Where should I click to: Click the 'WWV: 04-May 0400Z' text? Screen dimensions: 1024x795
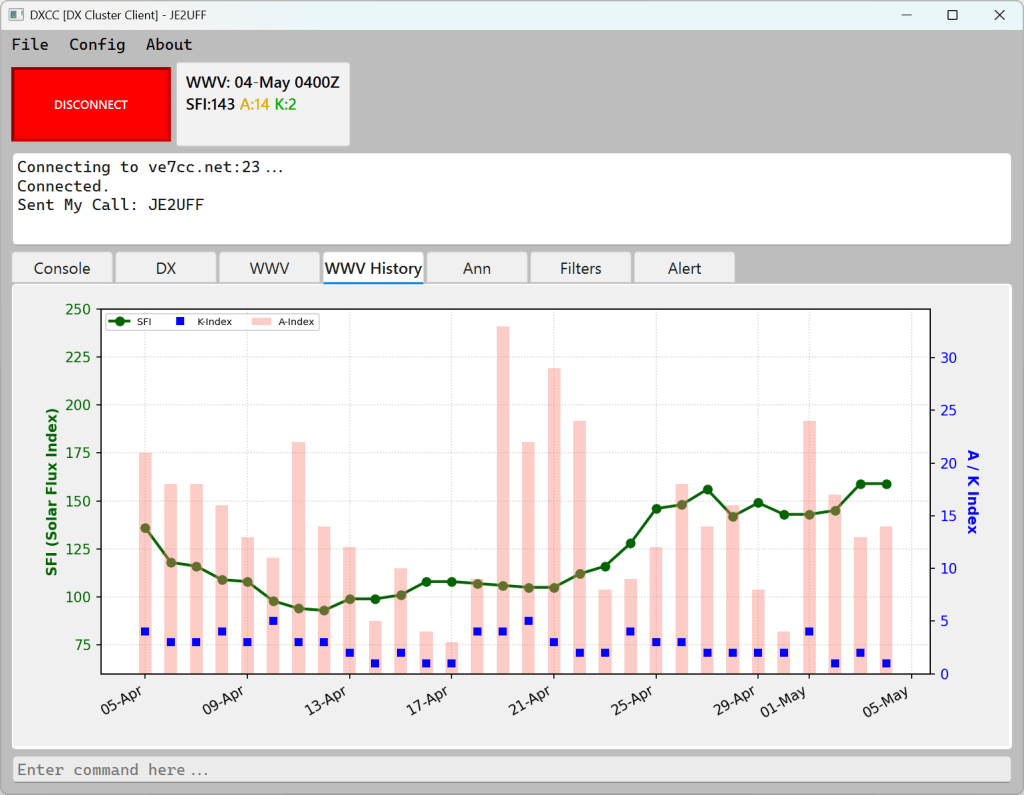click(263, 82)
